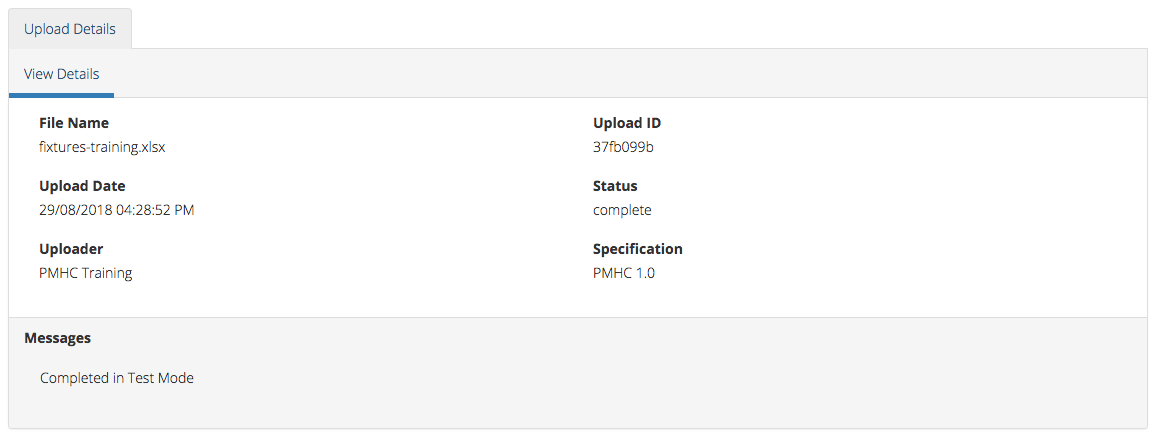This screenshot has height=439, width=1158.
Task: Click the PMHC 1.0 specification value
Action: pos(624,273)
